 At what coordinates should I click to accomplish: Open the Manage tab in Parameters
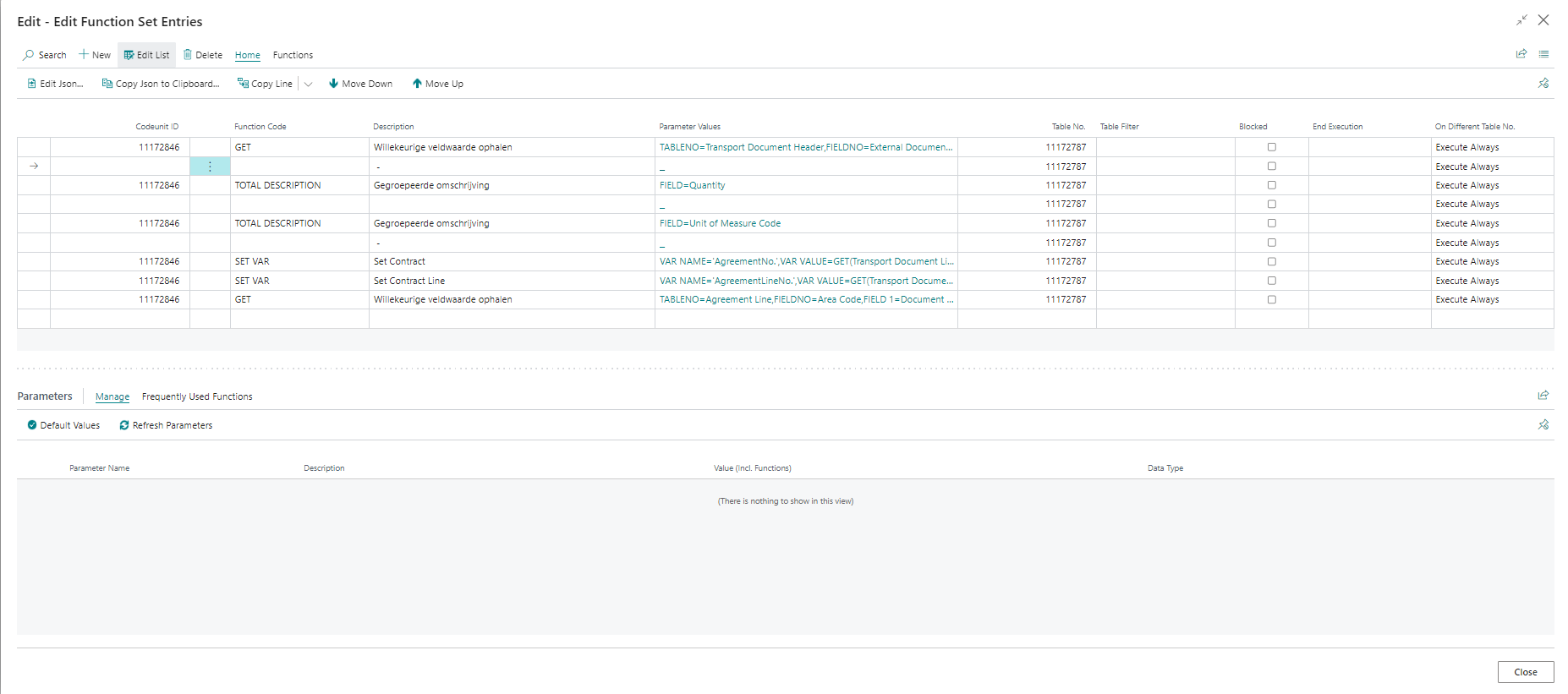(x=112, y=396)
